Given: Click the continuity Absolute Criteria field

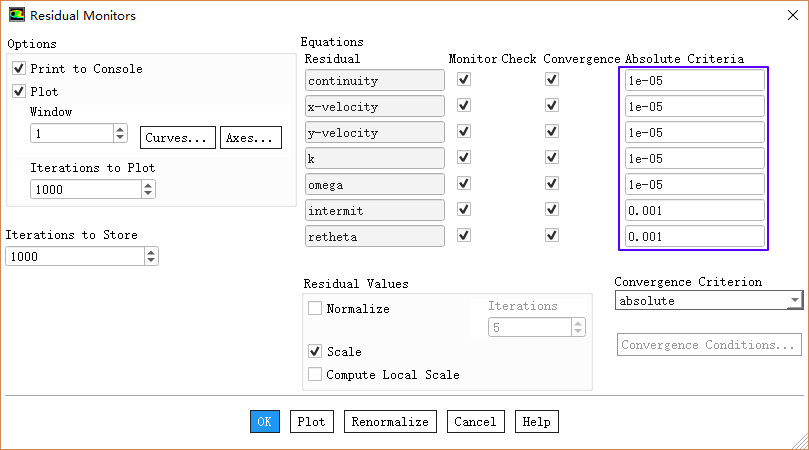Looking at the screenshot, I should [694, 81].
